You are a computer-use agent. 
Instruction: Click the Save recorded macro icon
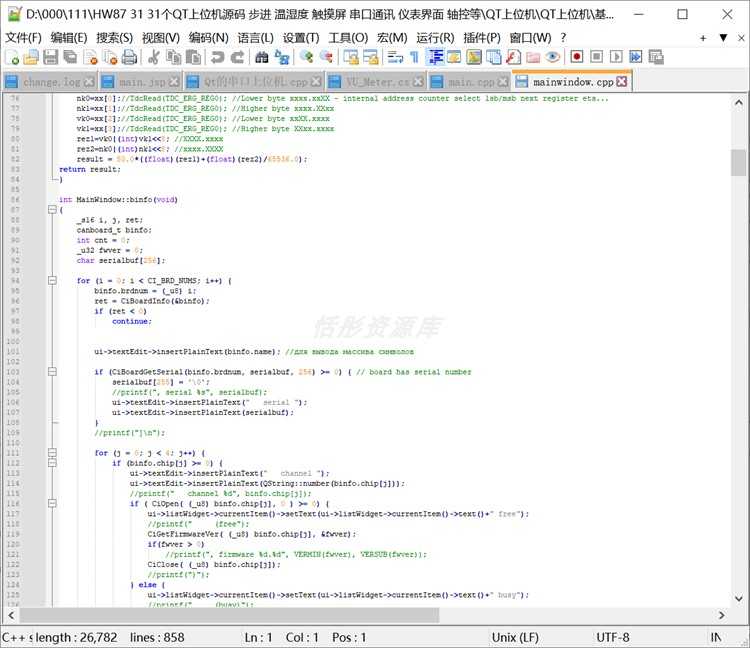pos(656,57)
